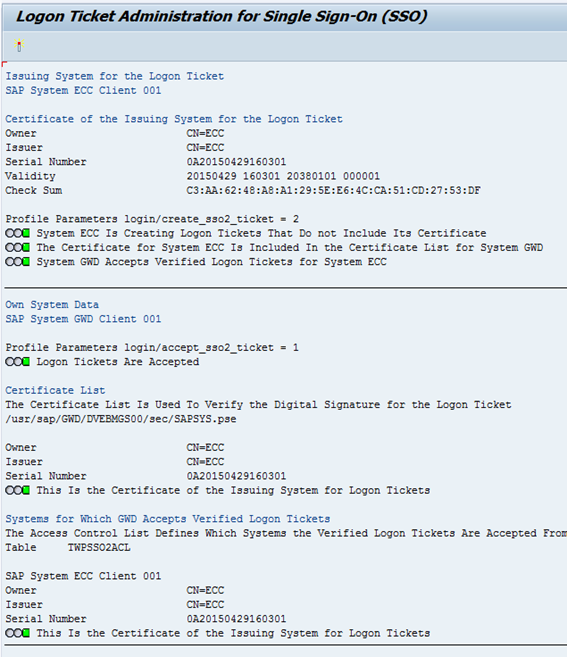Click 'Systems for Which GWD Accepts Verified Logon Tickets'
The width and height of the screenshot is (567, 657).
168,519
